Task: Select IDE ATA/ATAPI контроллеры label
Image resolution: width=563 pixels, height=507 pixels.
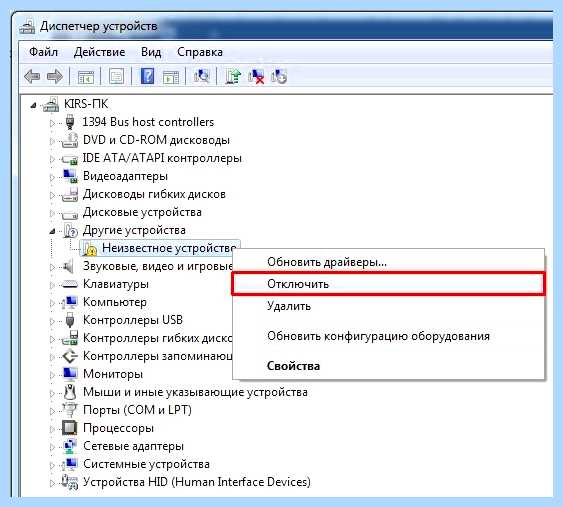Action: pos(162,158)
